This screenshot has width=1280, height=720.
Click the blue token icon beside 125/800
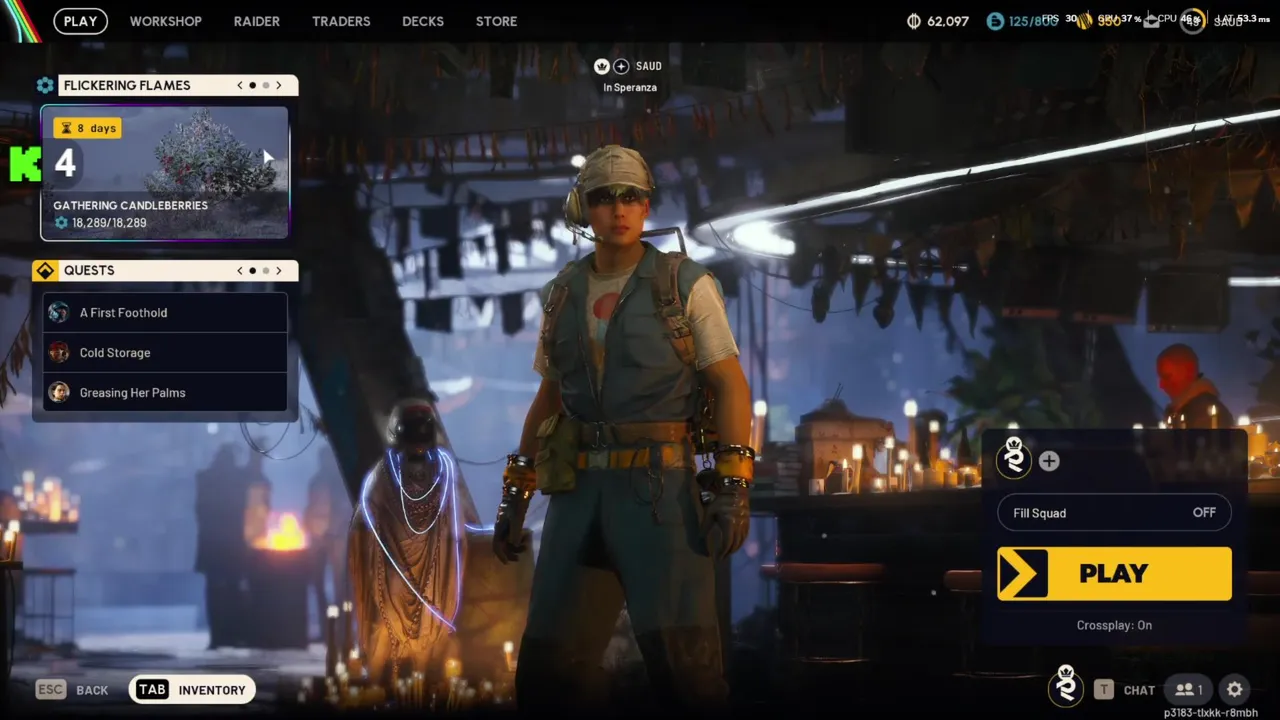point(995,21)
